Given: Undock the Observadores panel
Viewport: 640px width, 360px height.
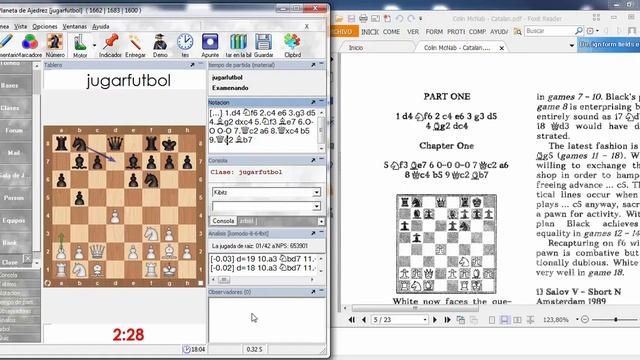Looking at the screenshot, I should click(313, 292).
